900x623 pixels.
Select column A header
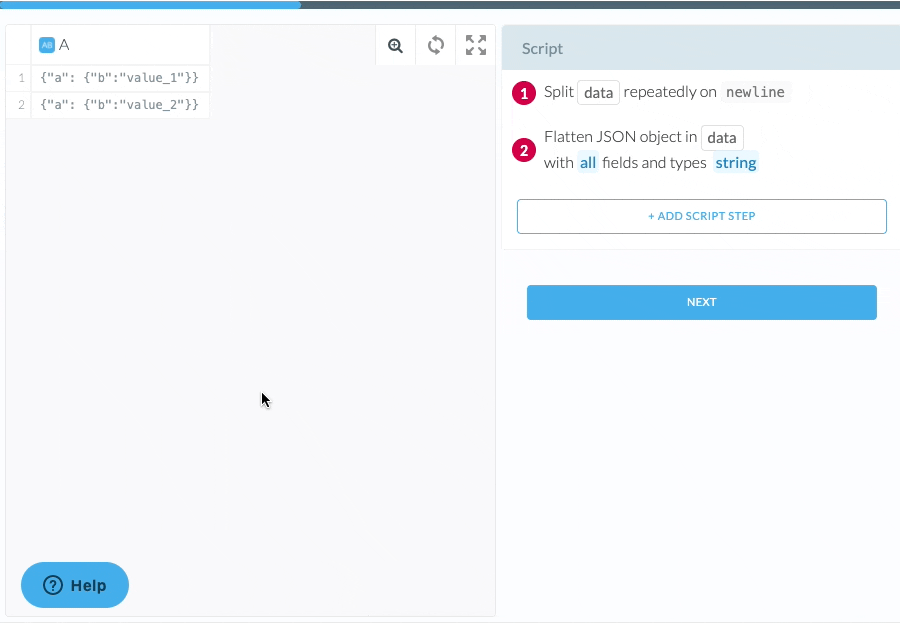click(120, 45)
